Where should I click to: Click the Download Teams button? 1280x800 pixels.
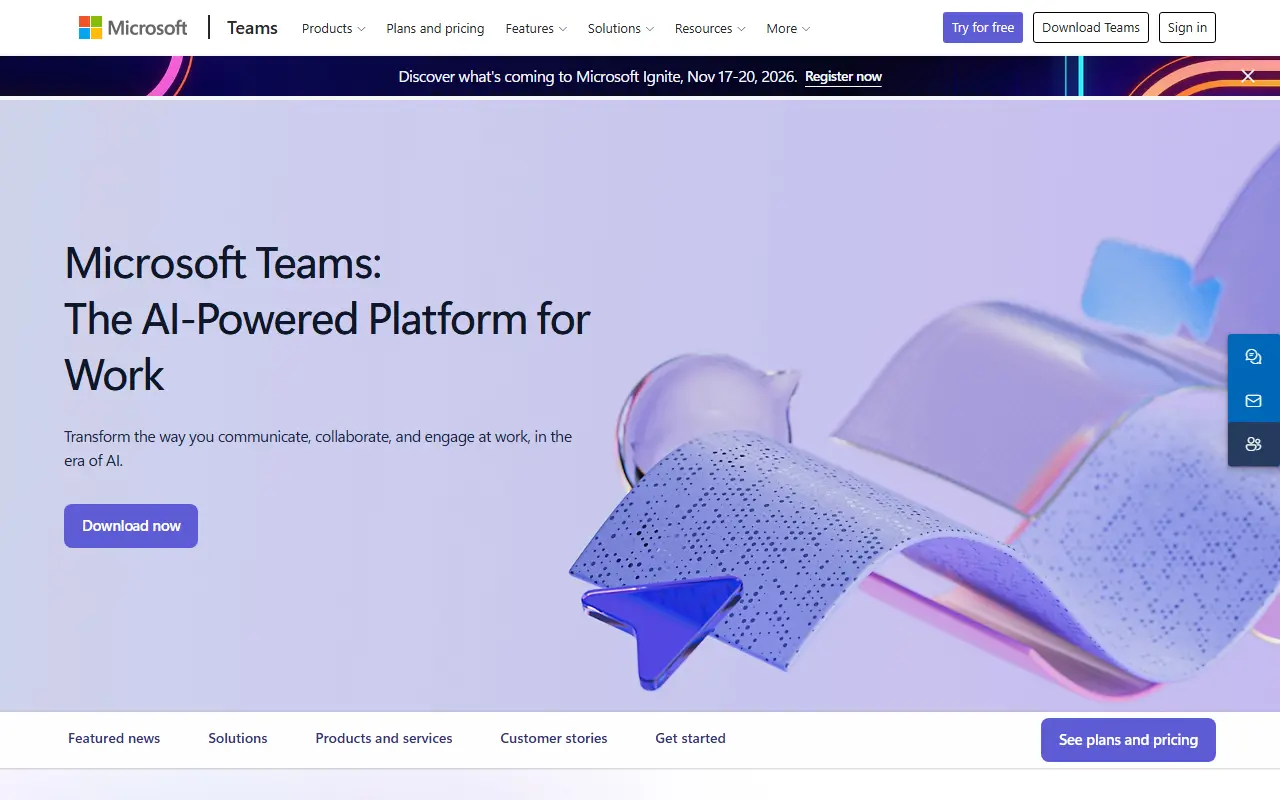coord(1091,28)
